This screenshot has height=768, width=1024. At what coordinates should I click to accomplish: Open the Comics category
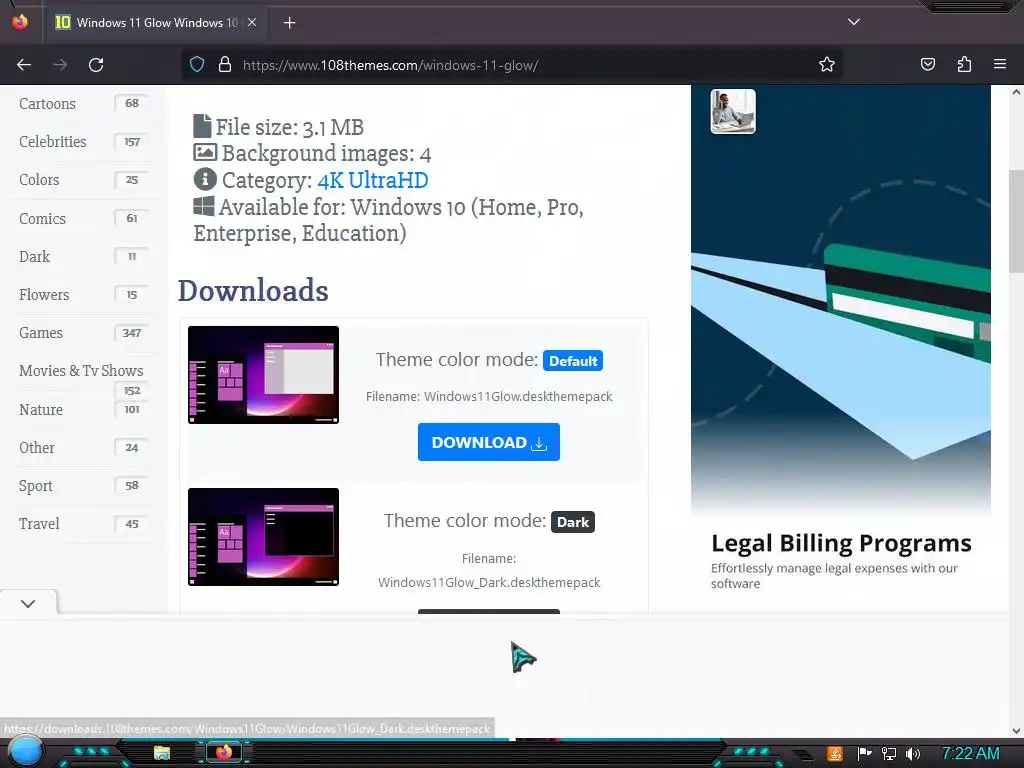point(42,219)
